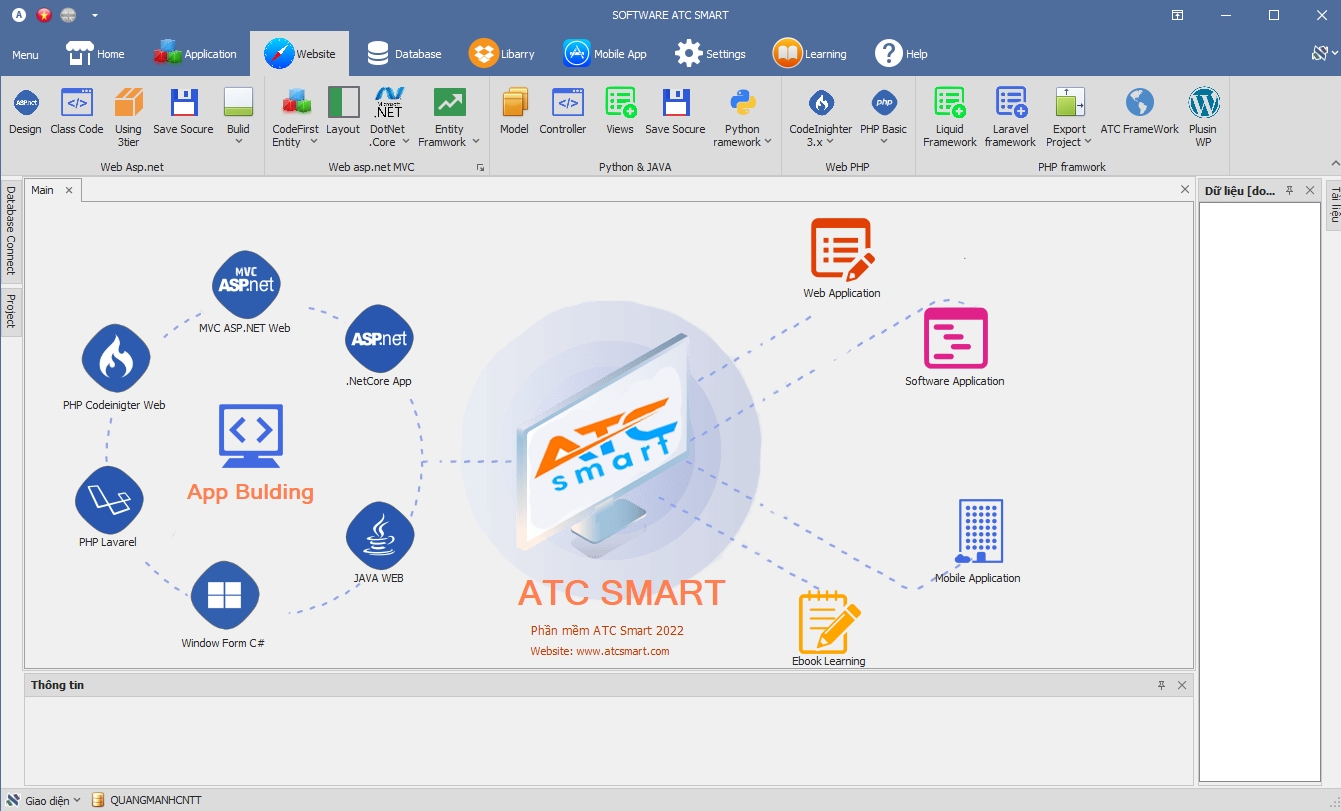The width and height of the screenshot is (1341, 811).
Task: Open the Design tool in Web Asp.net
Action: 25,112
